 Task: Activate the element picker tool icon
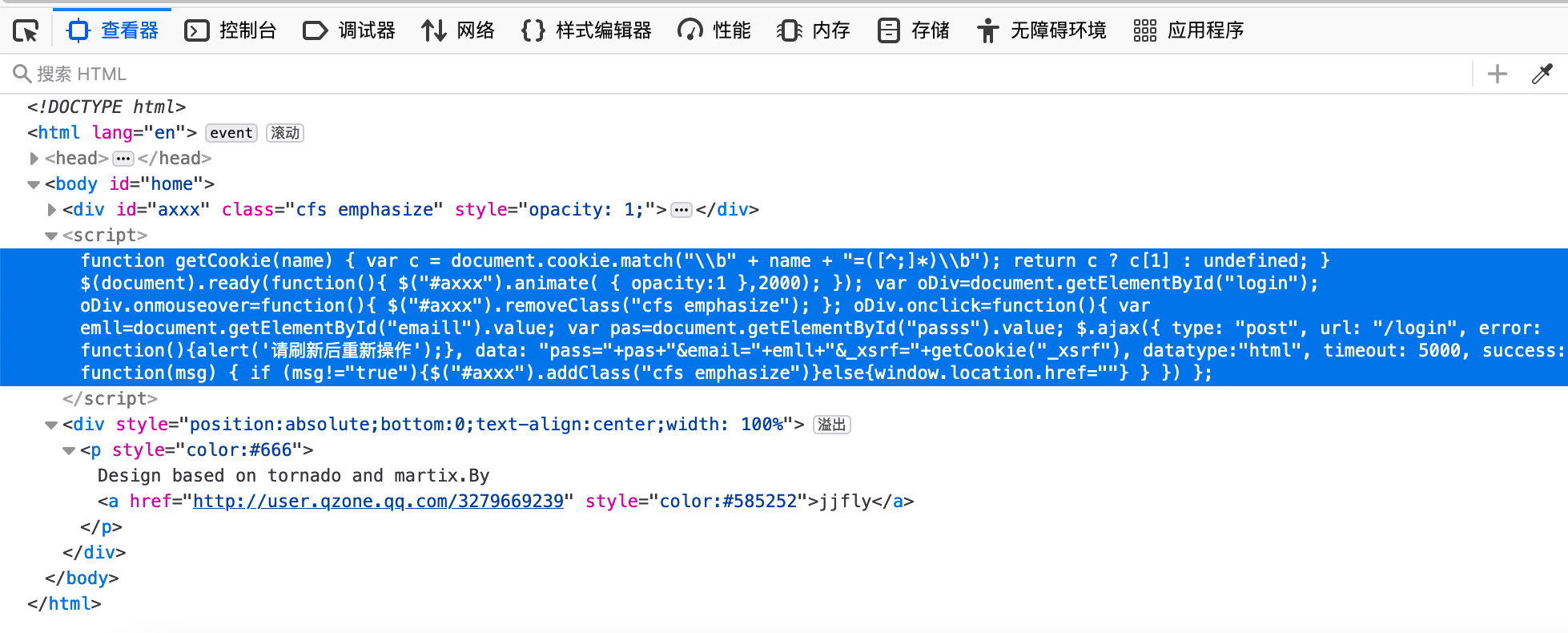(26, 31)
